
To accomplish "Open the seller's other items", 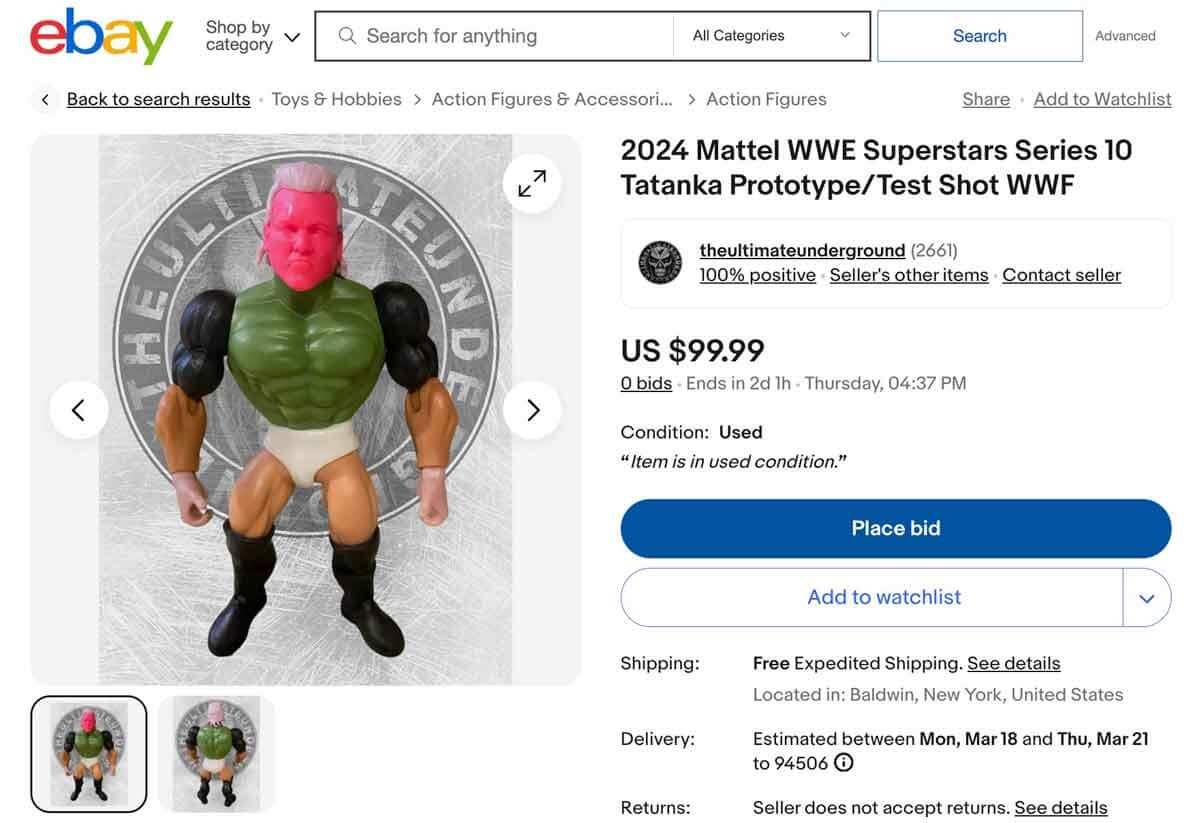I will 908,274.
